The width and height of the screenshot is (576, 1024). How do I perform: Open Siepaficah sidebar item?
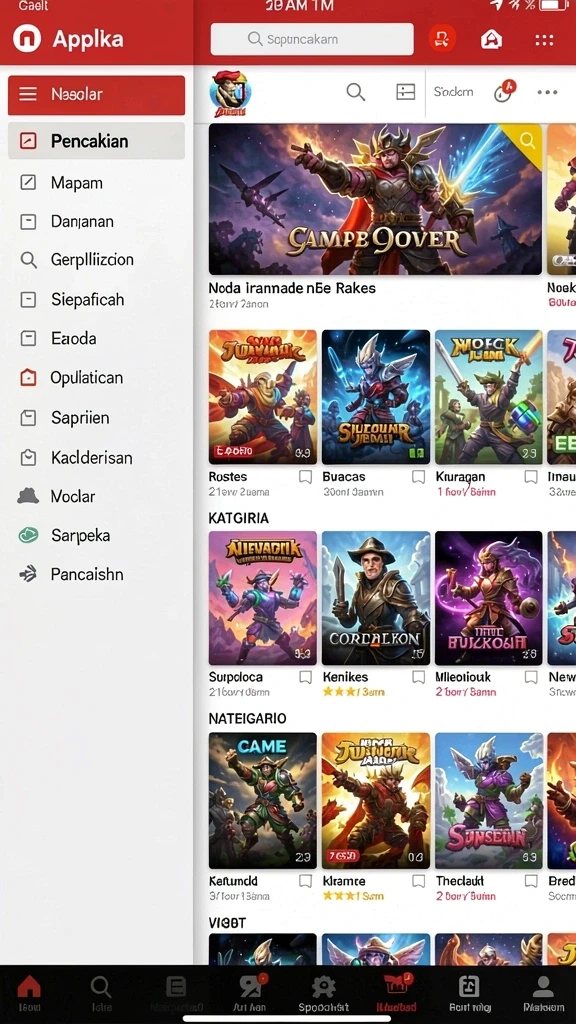[x=97, y=300]
